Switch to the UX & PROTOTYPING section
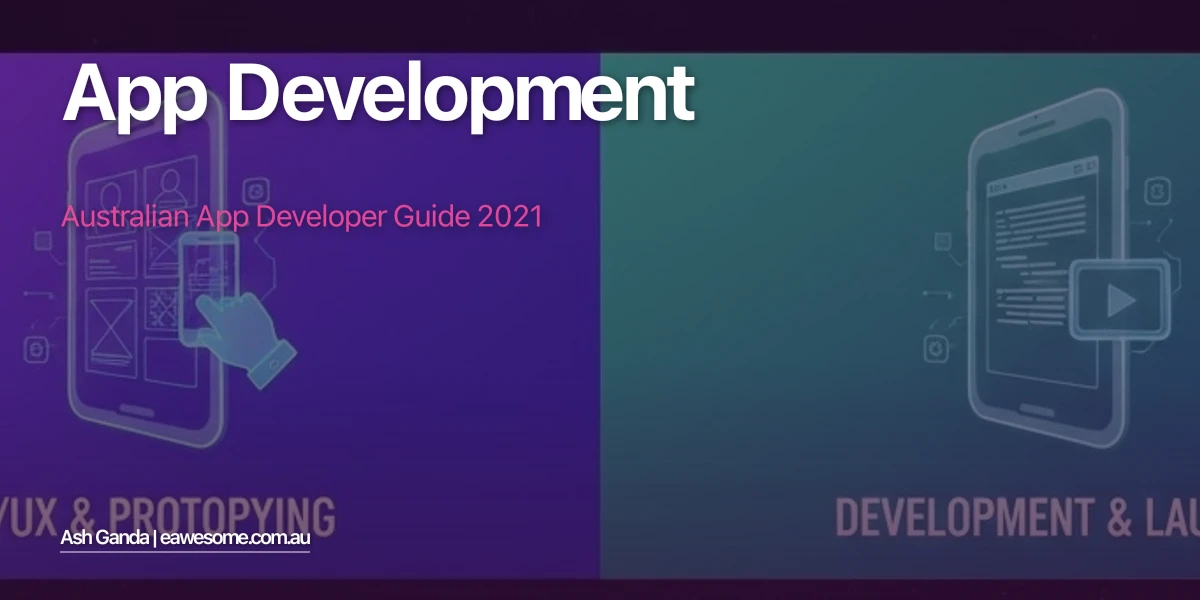This screenshot has width=1200, height=600. 170,510
